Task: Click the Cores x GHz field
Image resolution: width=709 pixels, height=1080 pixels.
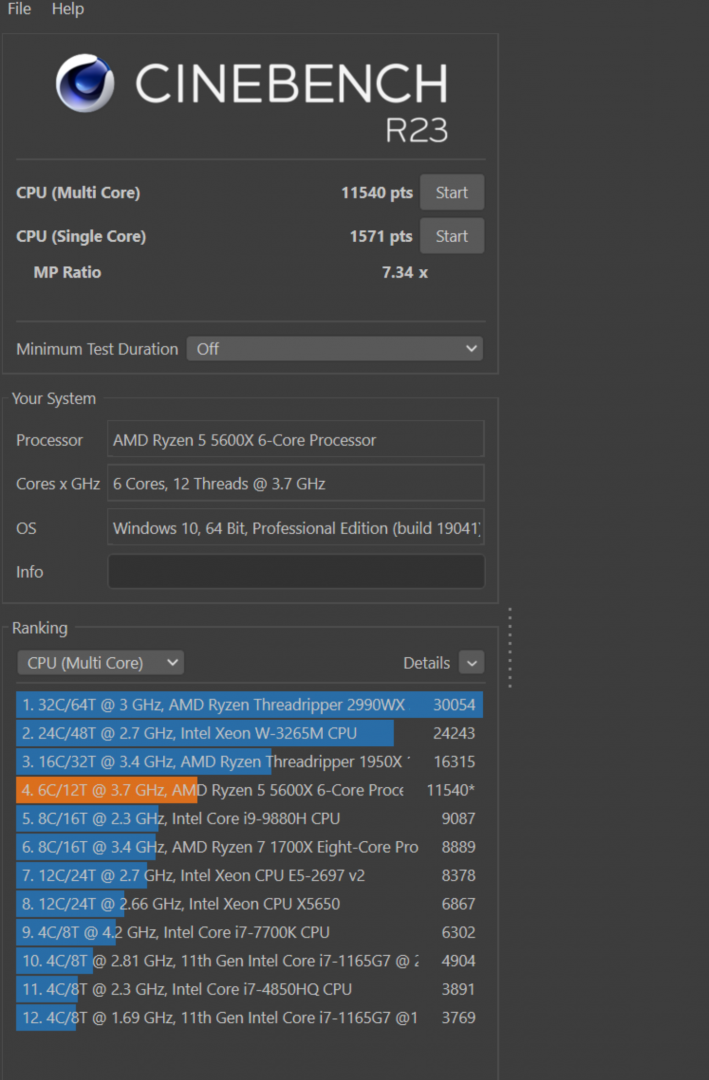Action: tap(296, 484)
